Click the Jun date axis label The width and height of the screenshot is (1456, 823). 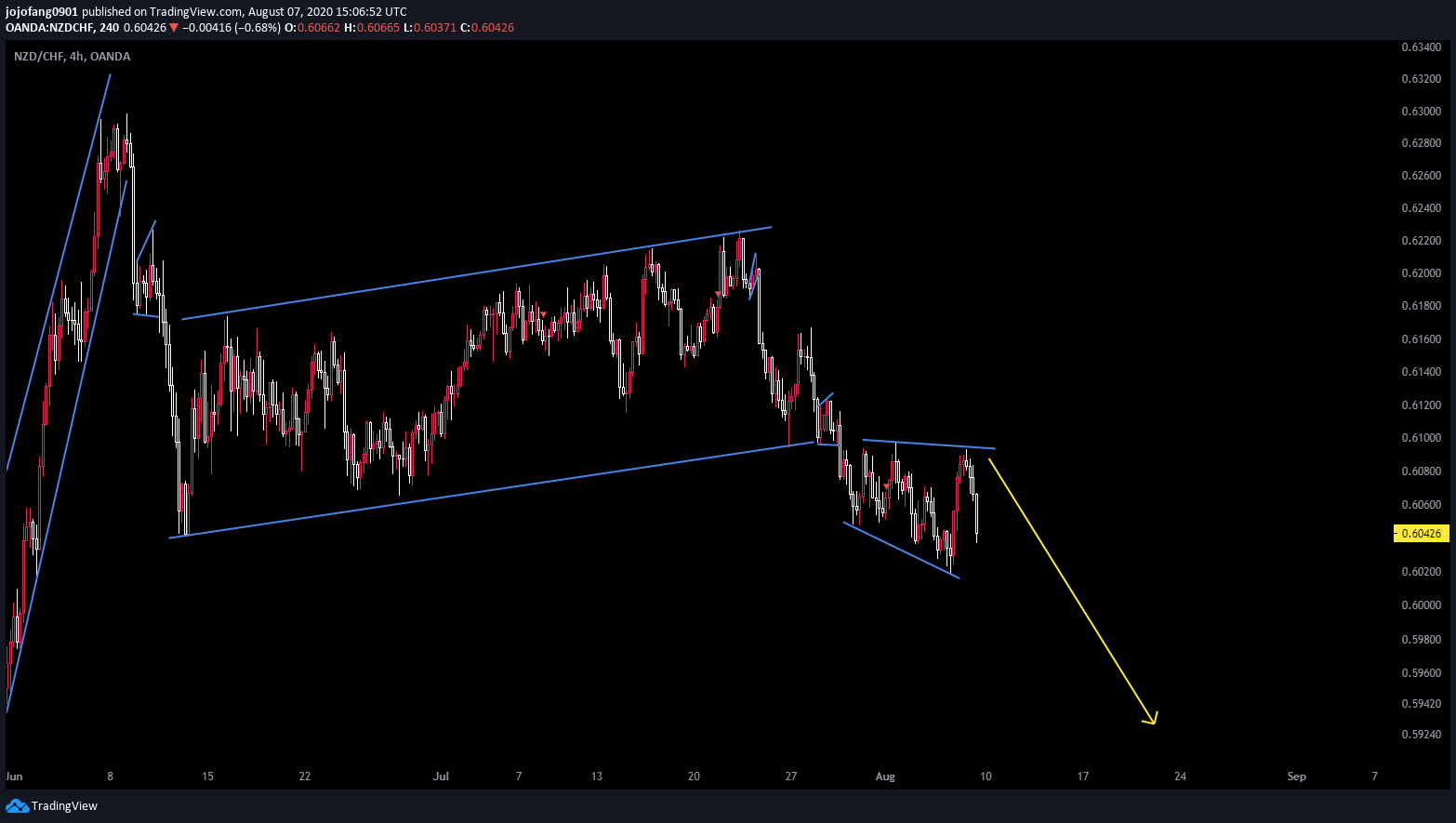click(x=14, y=777)
